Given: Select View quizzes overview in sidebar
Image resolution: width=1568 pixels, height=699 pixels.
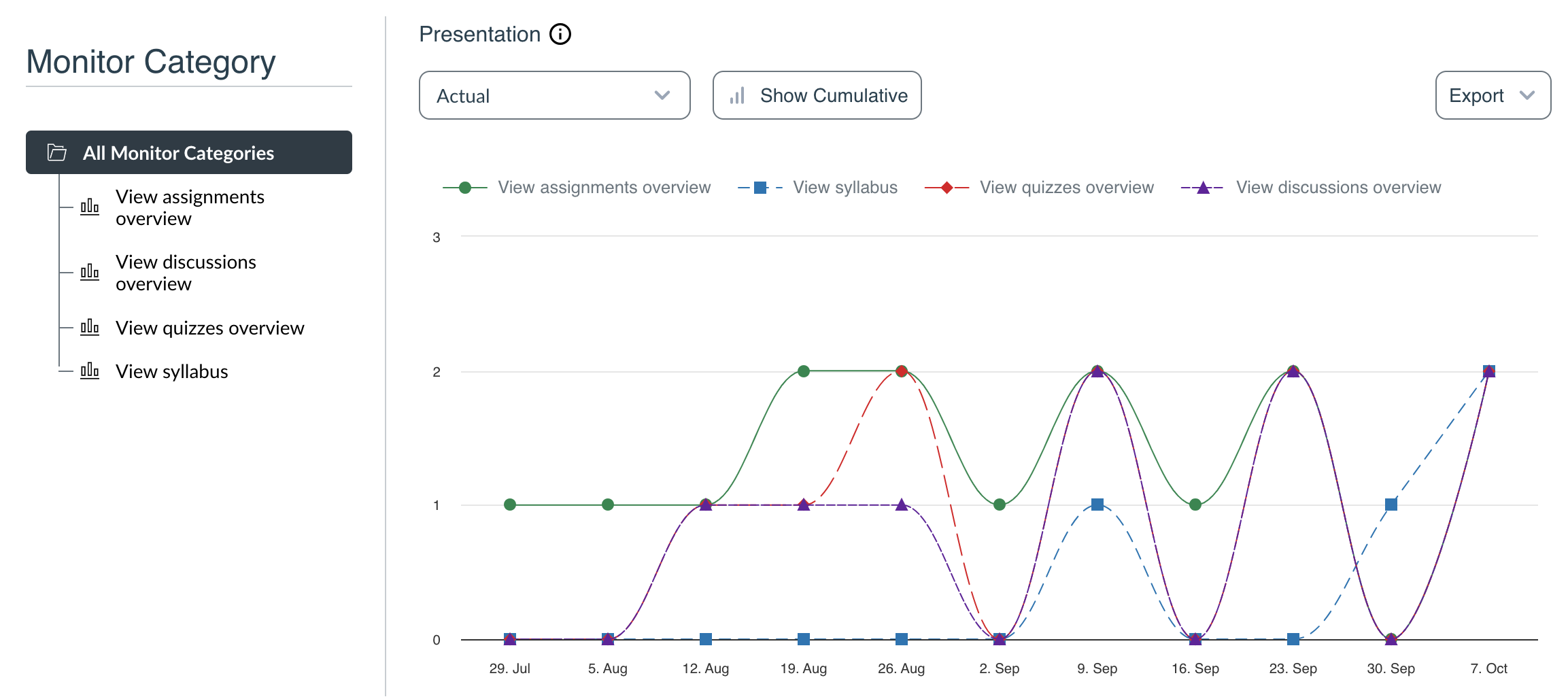Looking at the screenshot, I should pos(209,328).
